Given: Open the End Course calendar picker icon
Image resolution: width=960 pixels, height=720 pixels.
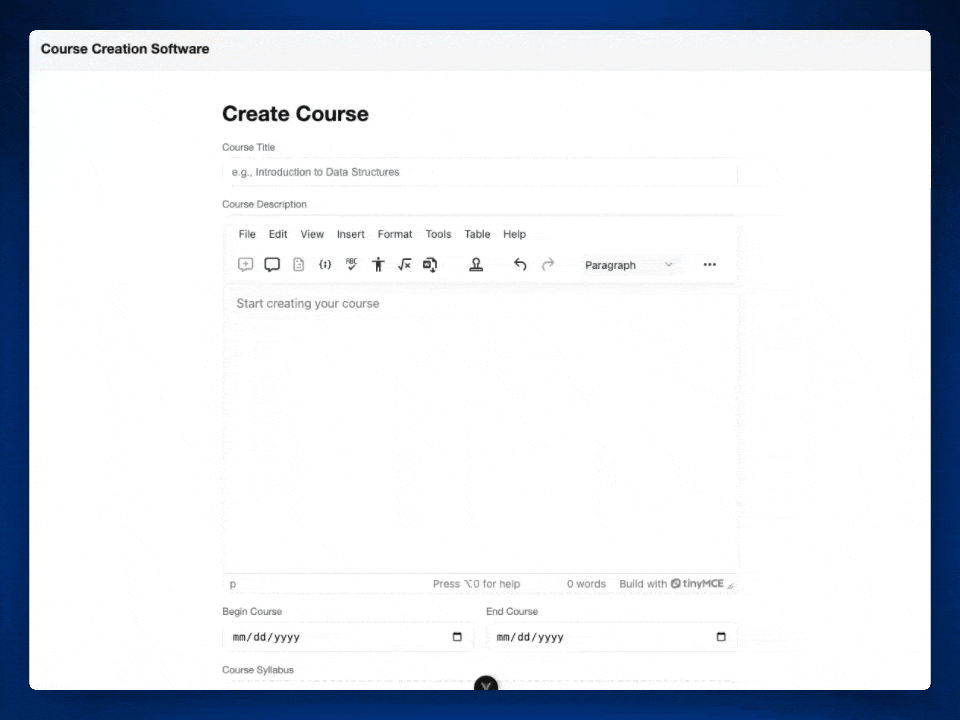Looking at the screenshot, I should click(720, 636).
